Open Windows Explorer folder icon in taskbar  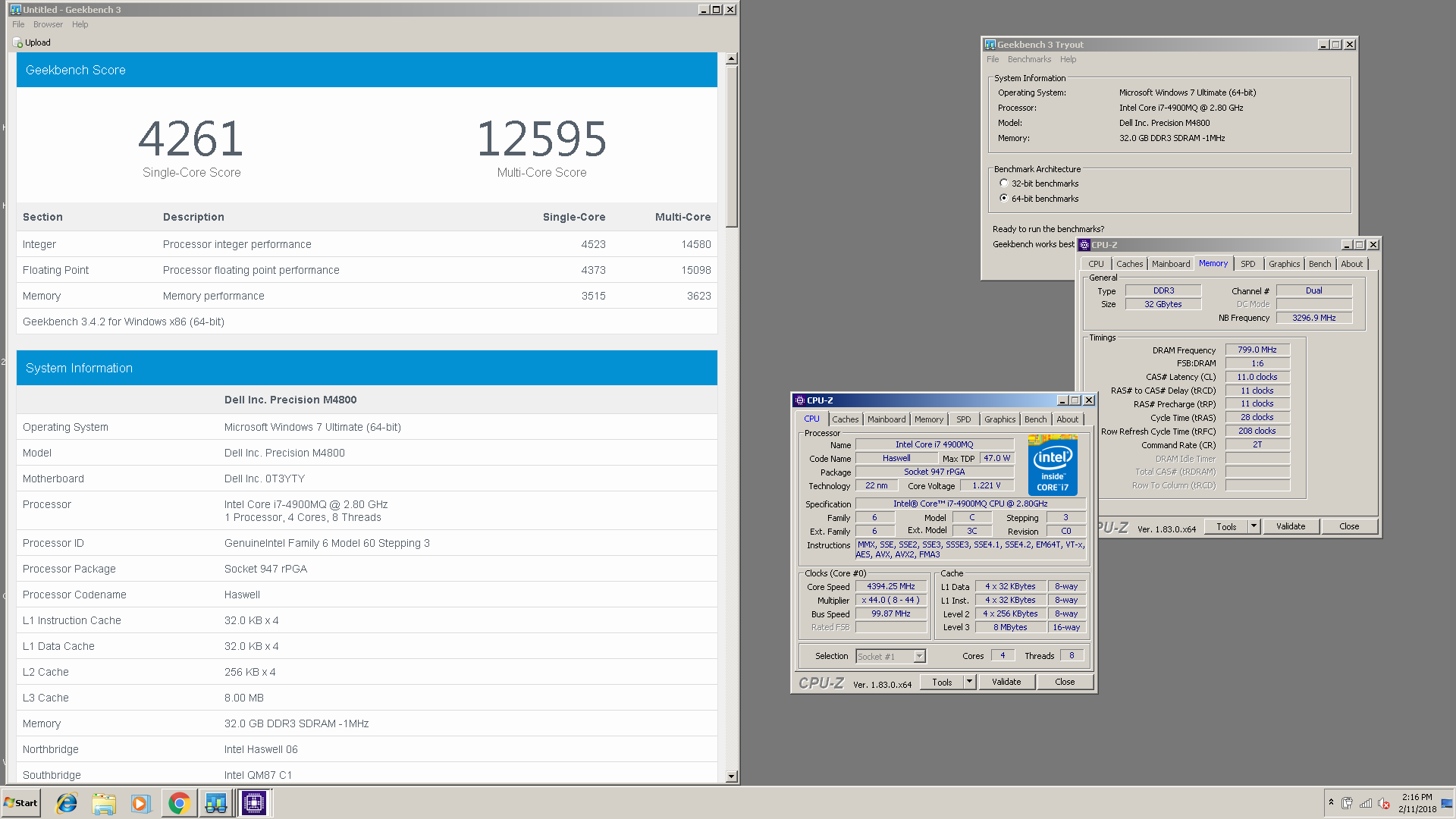pos(104,803)
